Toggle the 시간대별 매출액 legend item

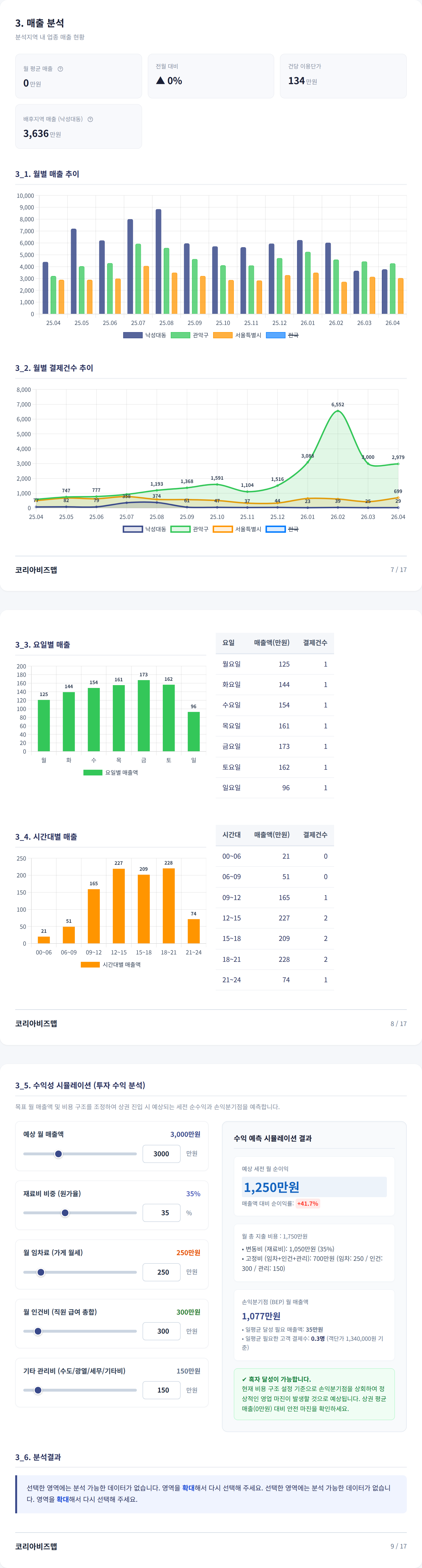pos(111,964)
